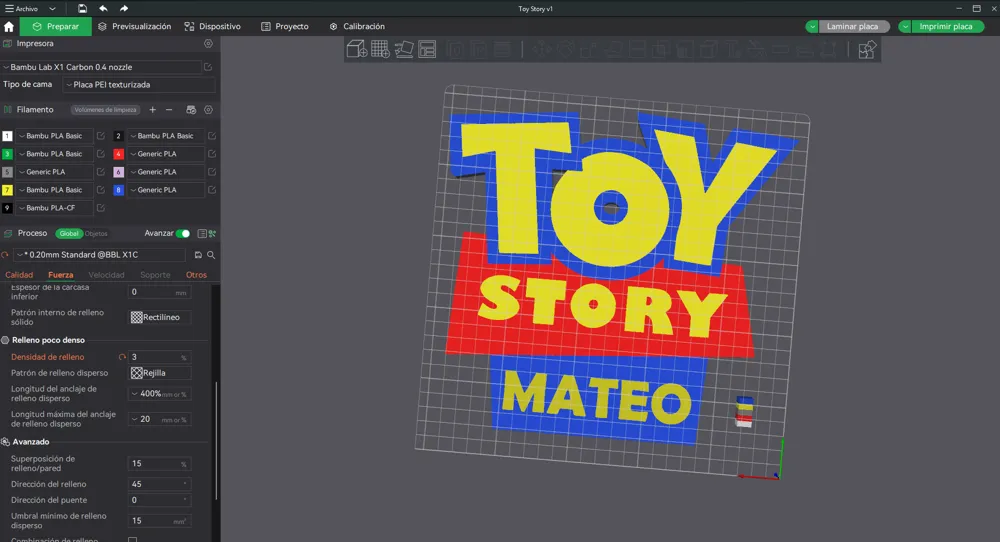The height and width of the screenshot is (542, 1000).
Task: Select the Global process scope
Action: coord(69,233)
